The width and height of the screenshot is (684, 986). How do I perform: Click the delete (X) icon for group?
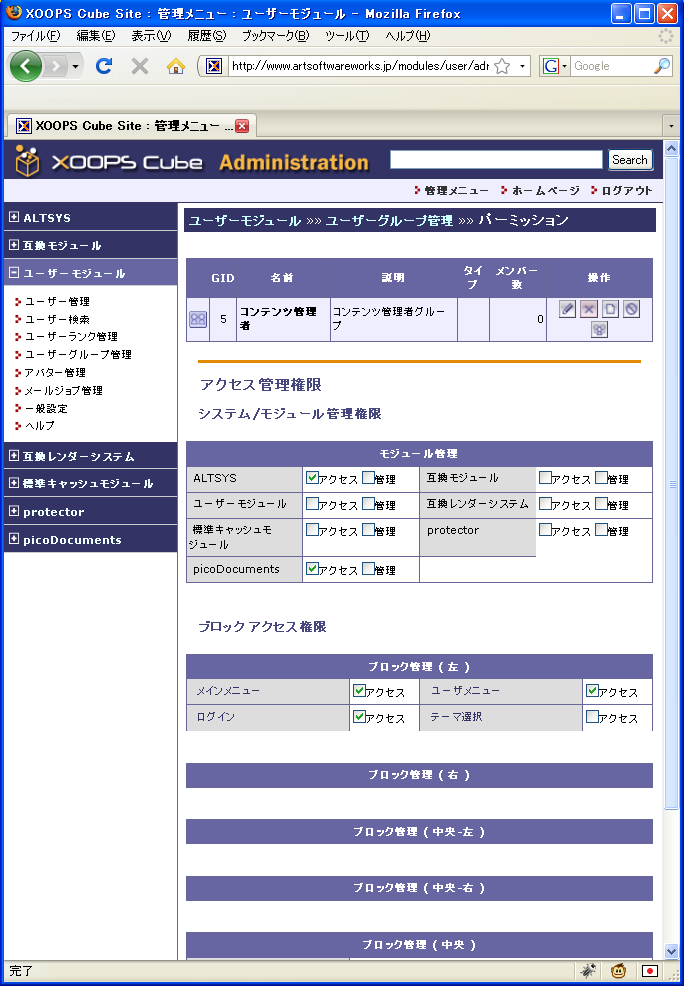pos(589,309)
